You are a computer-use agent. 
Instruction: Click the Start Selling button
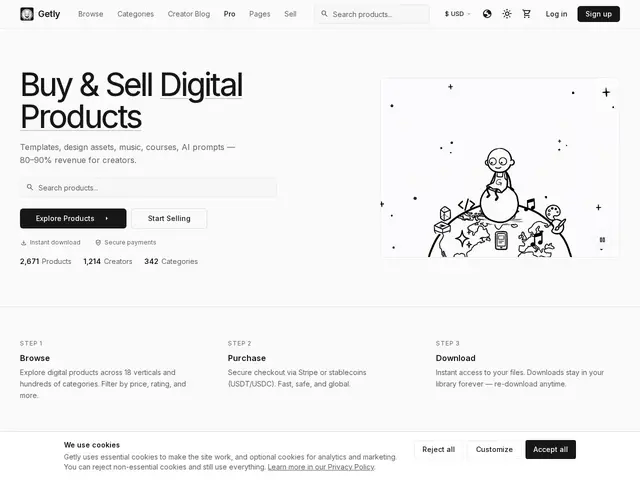[x=169, y=218]
